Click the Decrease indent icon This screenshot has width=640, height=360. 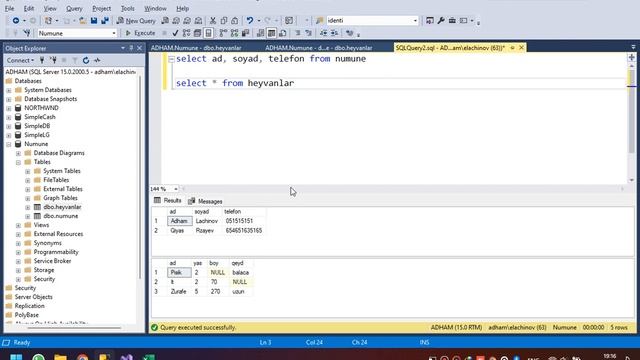tap(323, 33)
